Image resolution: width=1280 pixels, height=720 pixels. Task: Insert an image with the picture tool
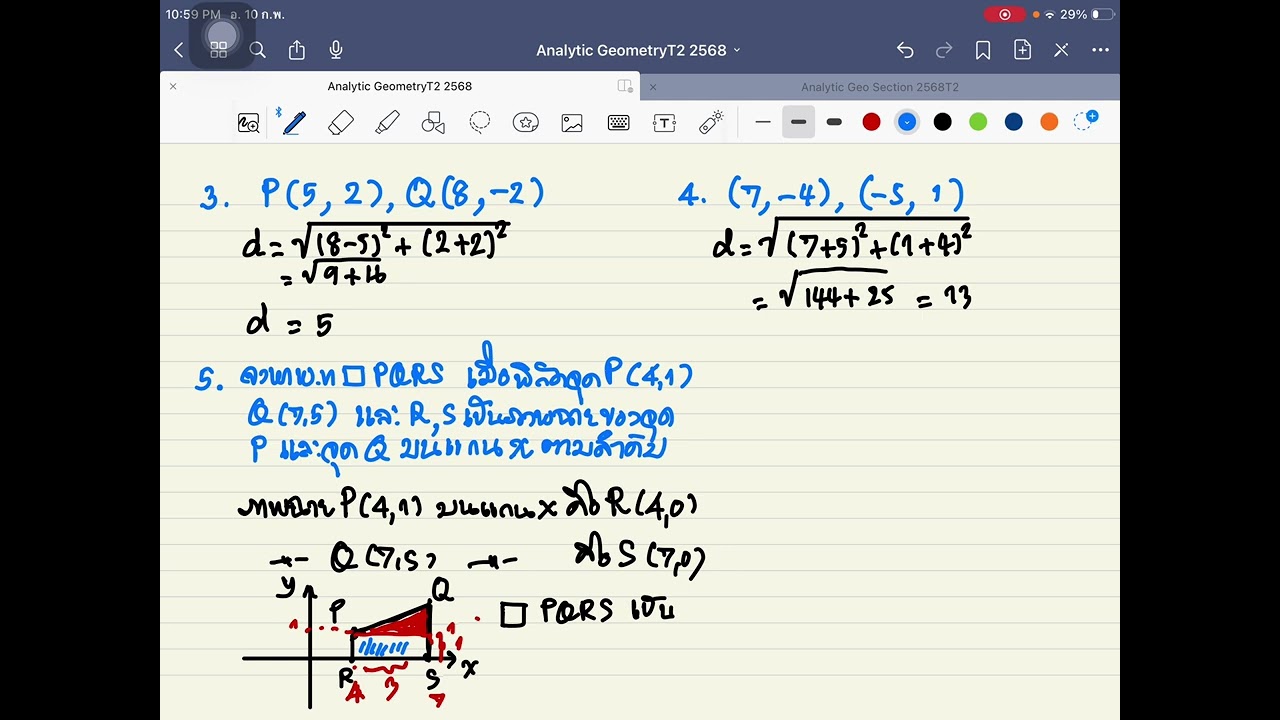(x=572, y=123)
